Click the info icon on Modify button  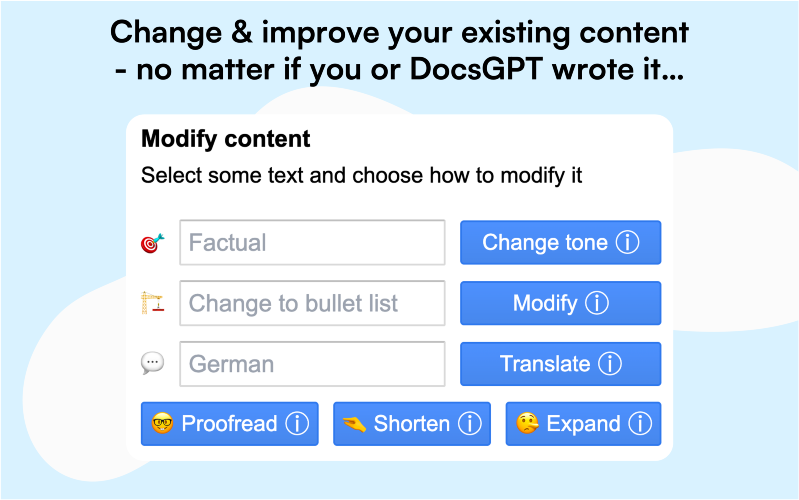[x=597, y=303]
